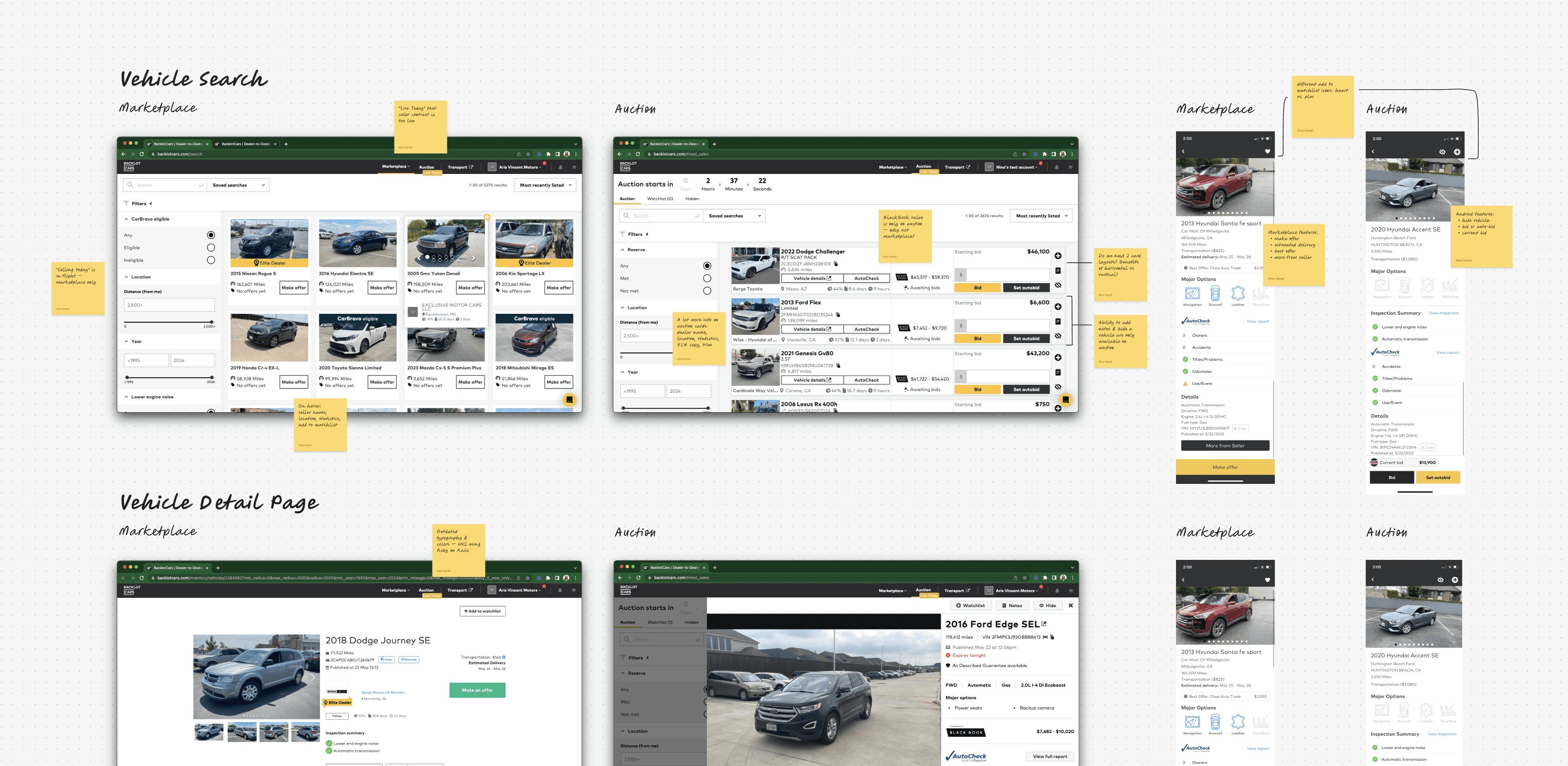Open the Hidden tab in auction list
Image resolution: width=1568 pixels, height=766 pixels.
[692, 199]
